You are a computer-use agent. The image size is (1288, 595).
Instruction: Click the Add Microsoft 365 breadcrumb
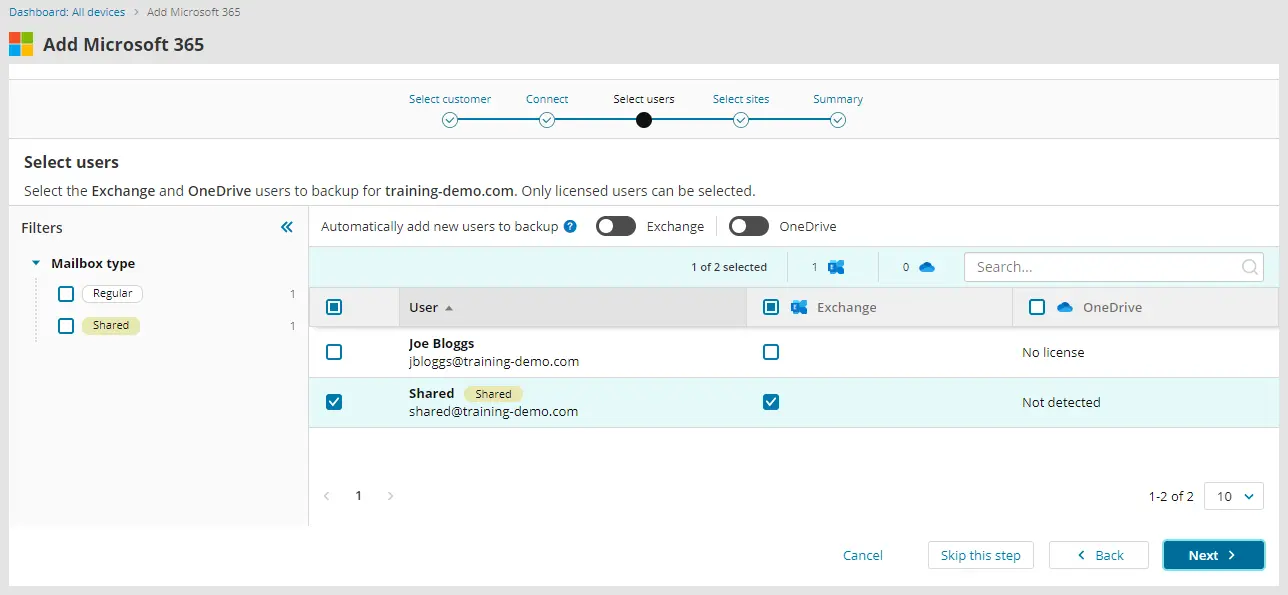point(194,12)
